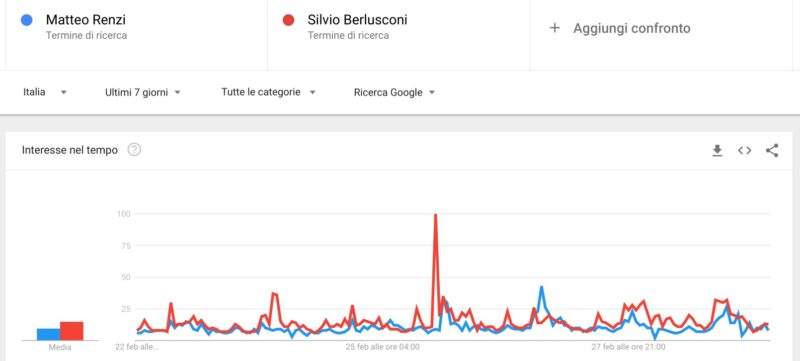Click the plus icon to add comparison
The width and height of the screenshot is (800, 361).
(x=555, y=28)
